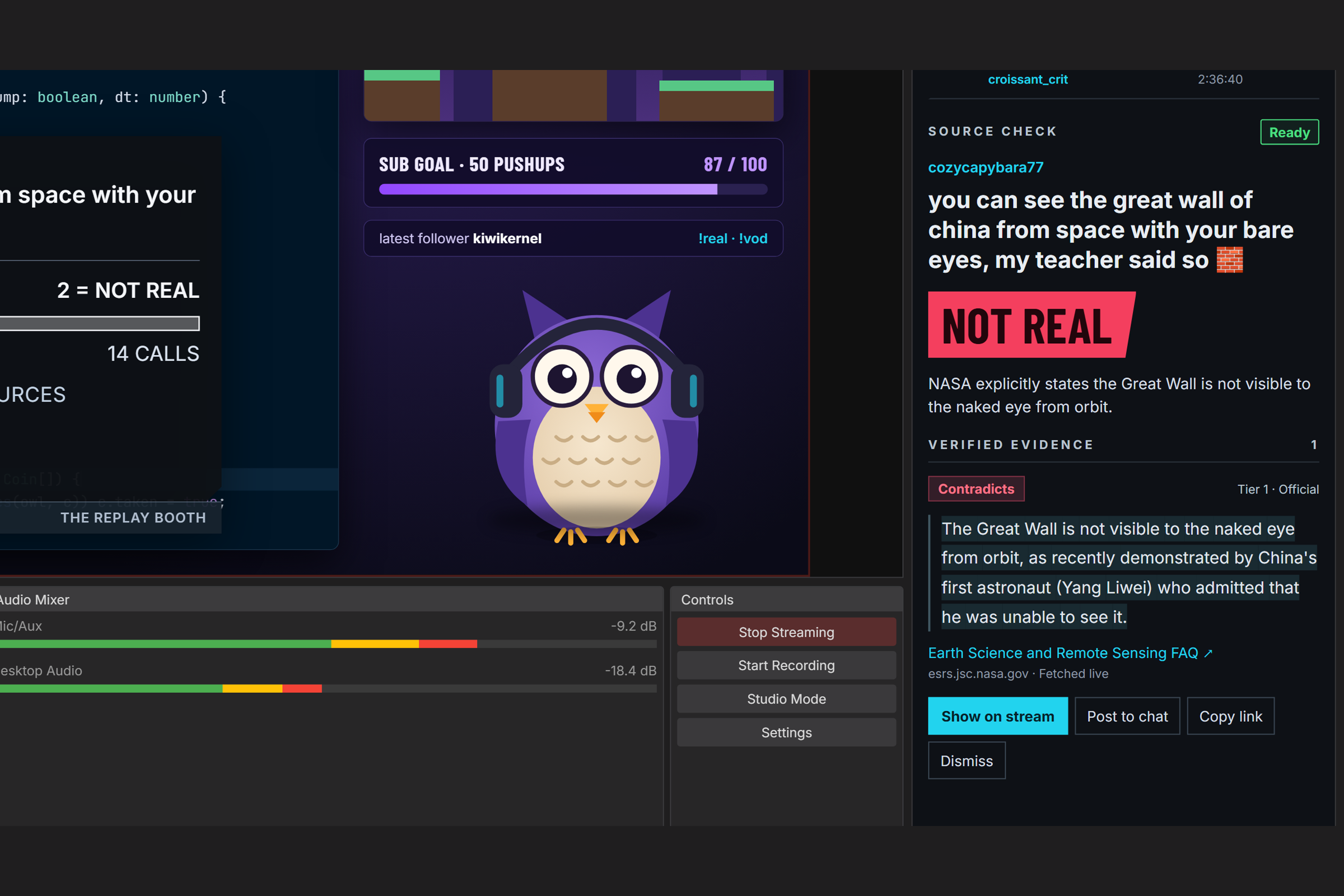Viewport: 1344px width, 896px height.
Task: Click the NOT REAL verdict stamp
Action: (1032, 325)
